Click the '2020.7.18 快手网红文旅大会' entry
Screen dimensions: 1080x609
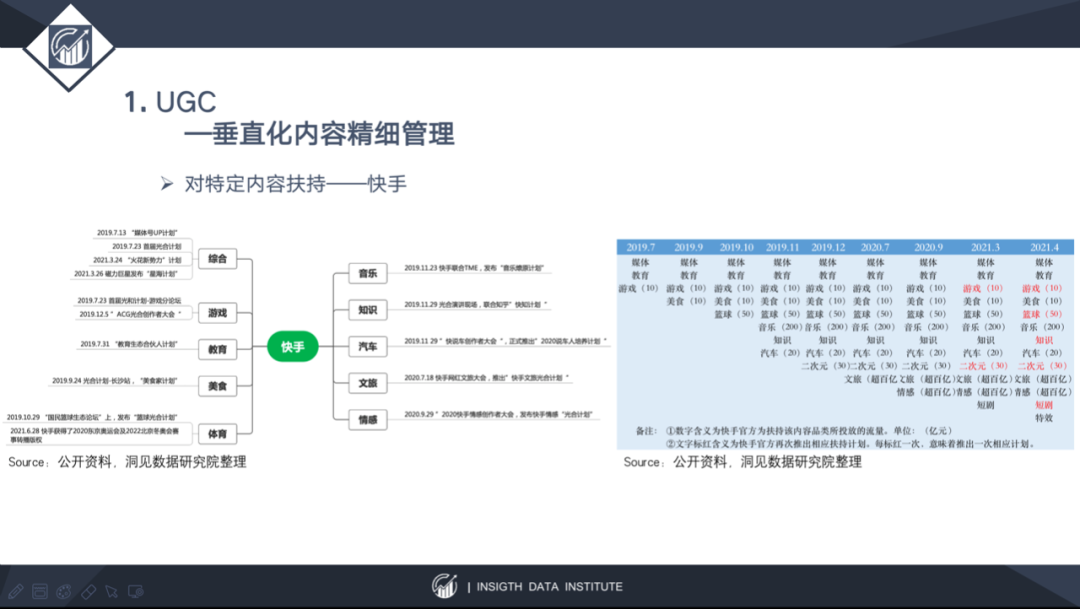[x=486, y=378]
